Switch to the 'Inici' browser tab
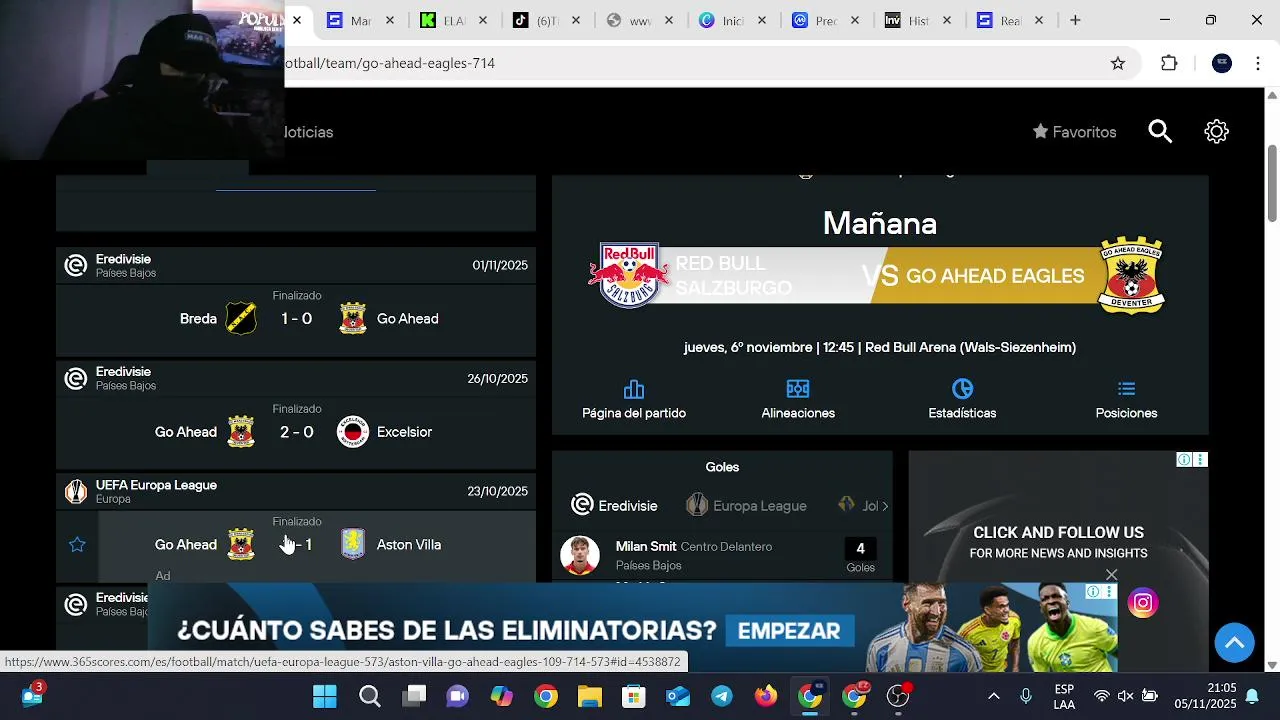Image resolution: width=1280 pixels, height=720 pixels. (x=733, y=20)
